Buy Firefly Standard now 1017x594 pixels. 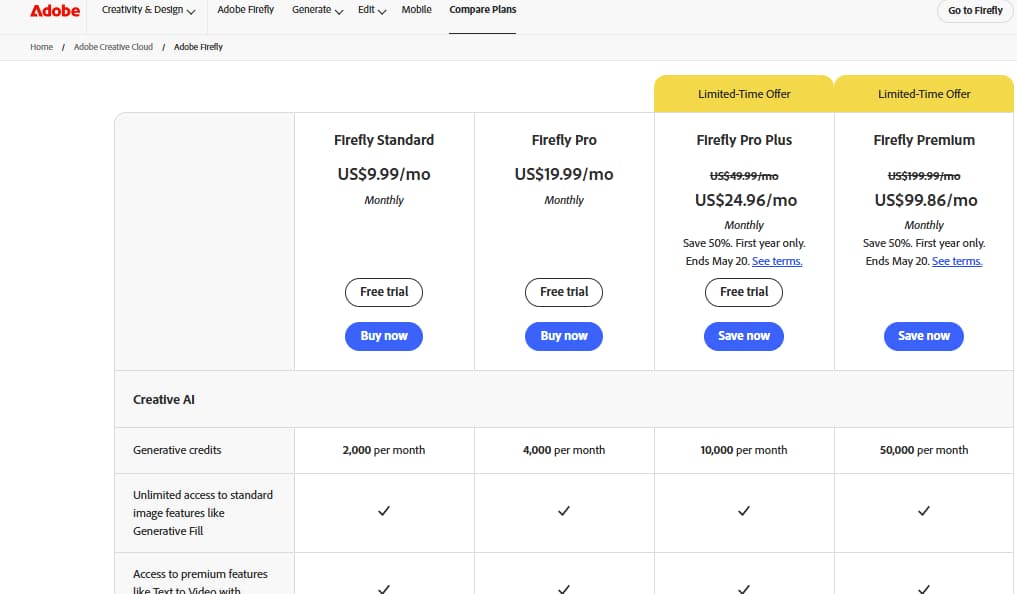tap(384, 336)
